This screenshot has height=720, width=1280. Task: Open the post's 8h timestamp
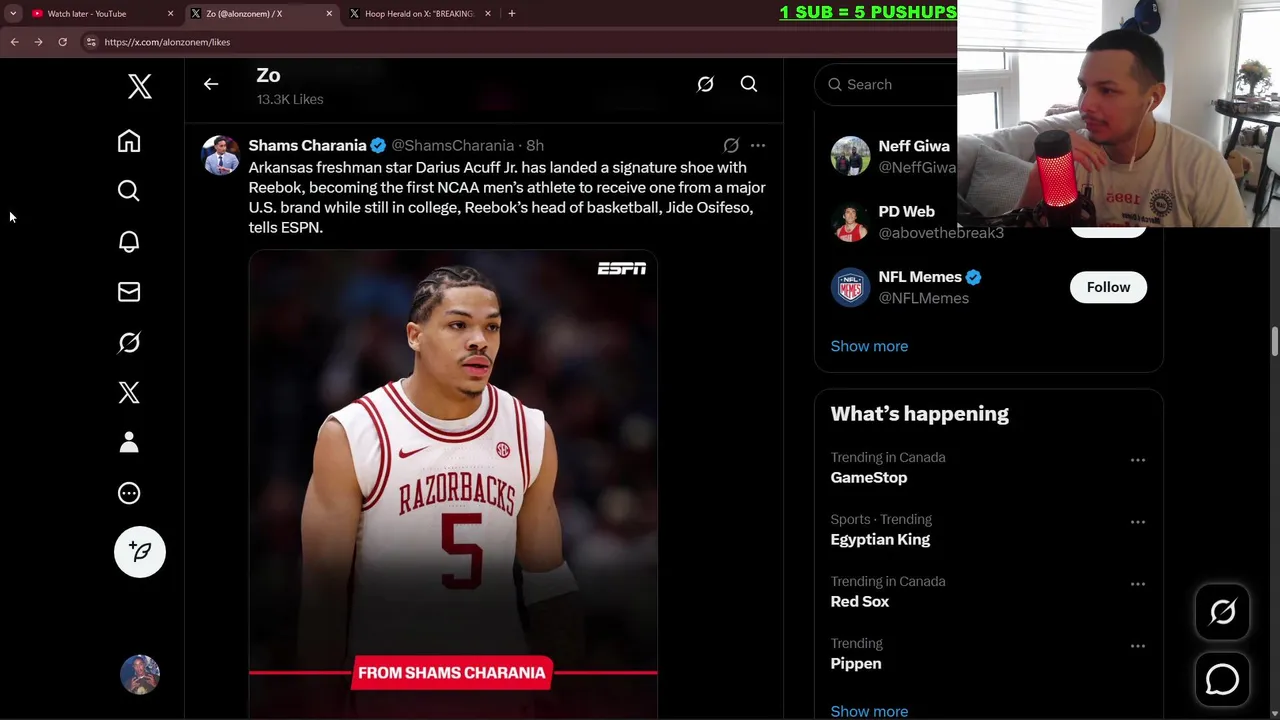[535, 145]
